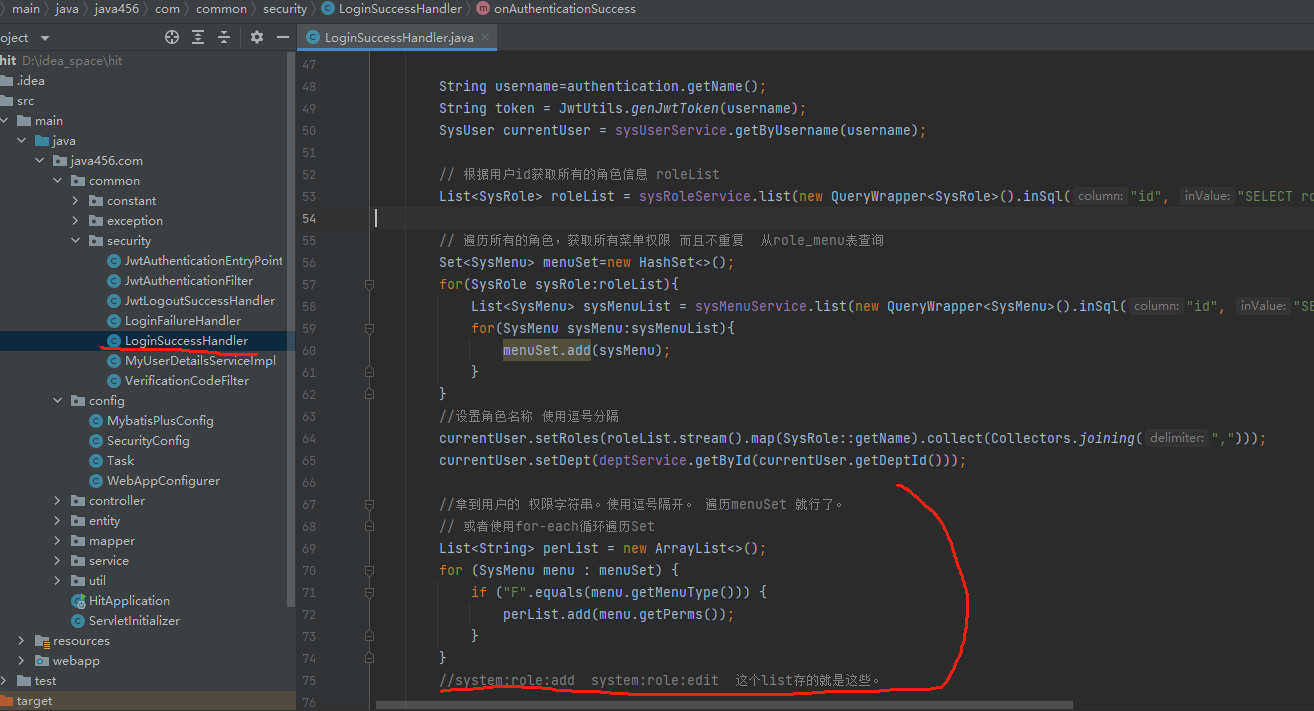The width and height of the screenshot is (1314, 711).
Task: Open Project panel settings gear
Action: tap(257, 37)
